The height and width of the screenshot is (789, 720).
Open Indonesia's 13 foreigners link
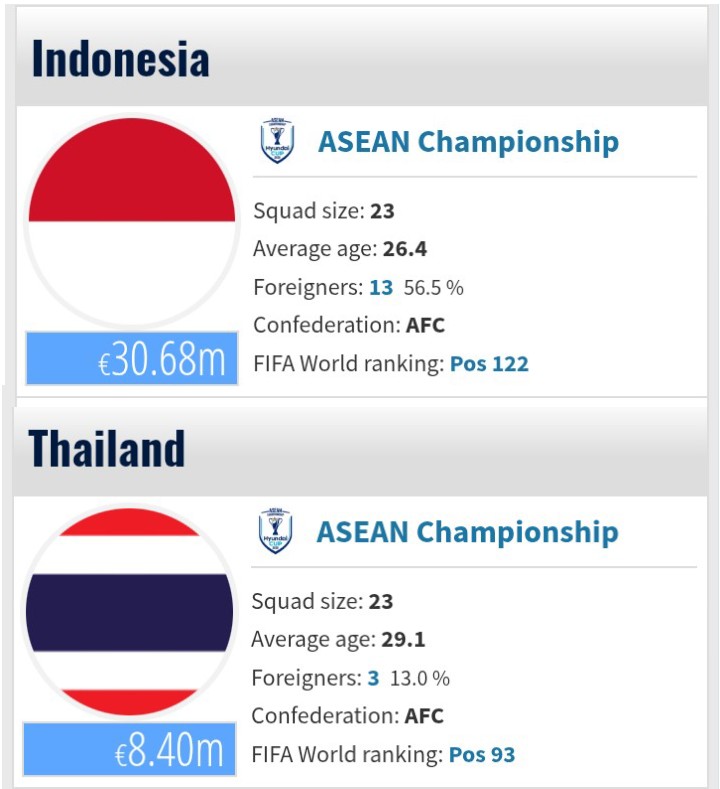click(x=381, y=287)
